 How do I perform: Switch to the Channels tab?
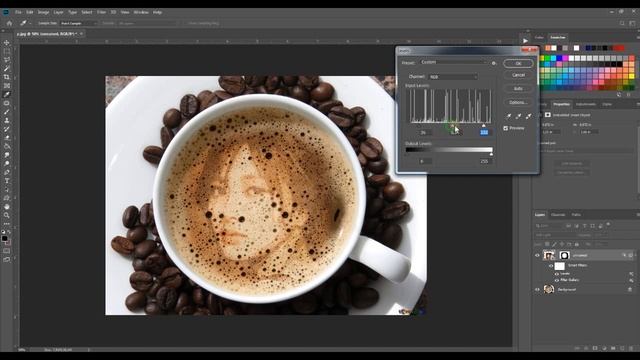point(558,215)
